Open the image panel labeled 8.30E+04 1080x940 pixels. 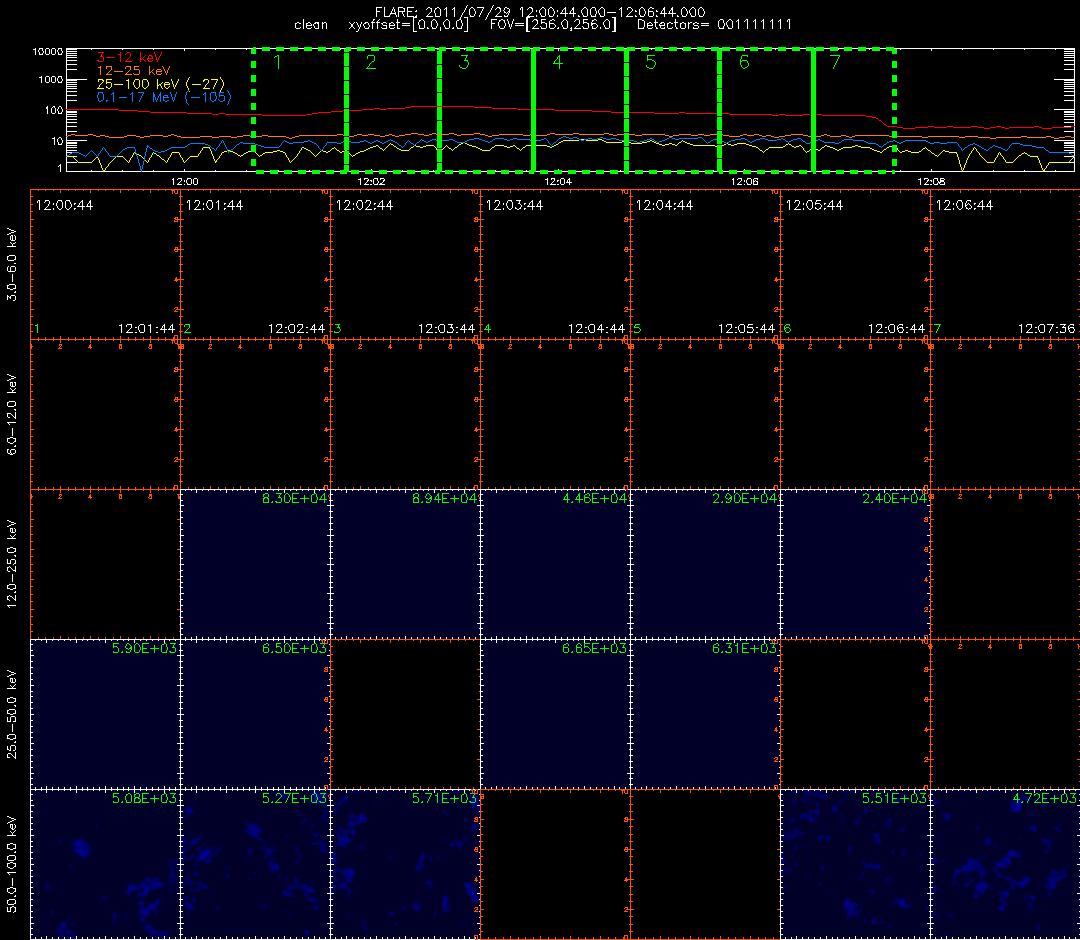pyautogui.click(x=256, y=564)
